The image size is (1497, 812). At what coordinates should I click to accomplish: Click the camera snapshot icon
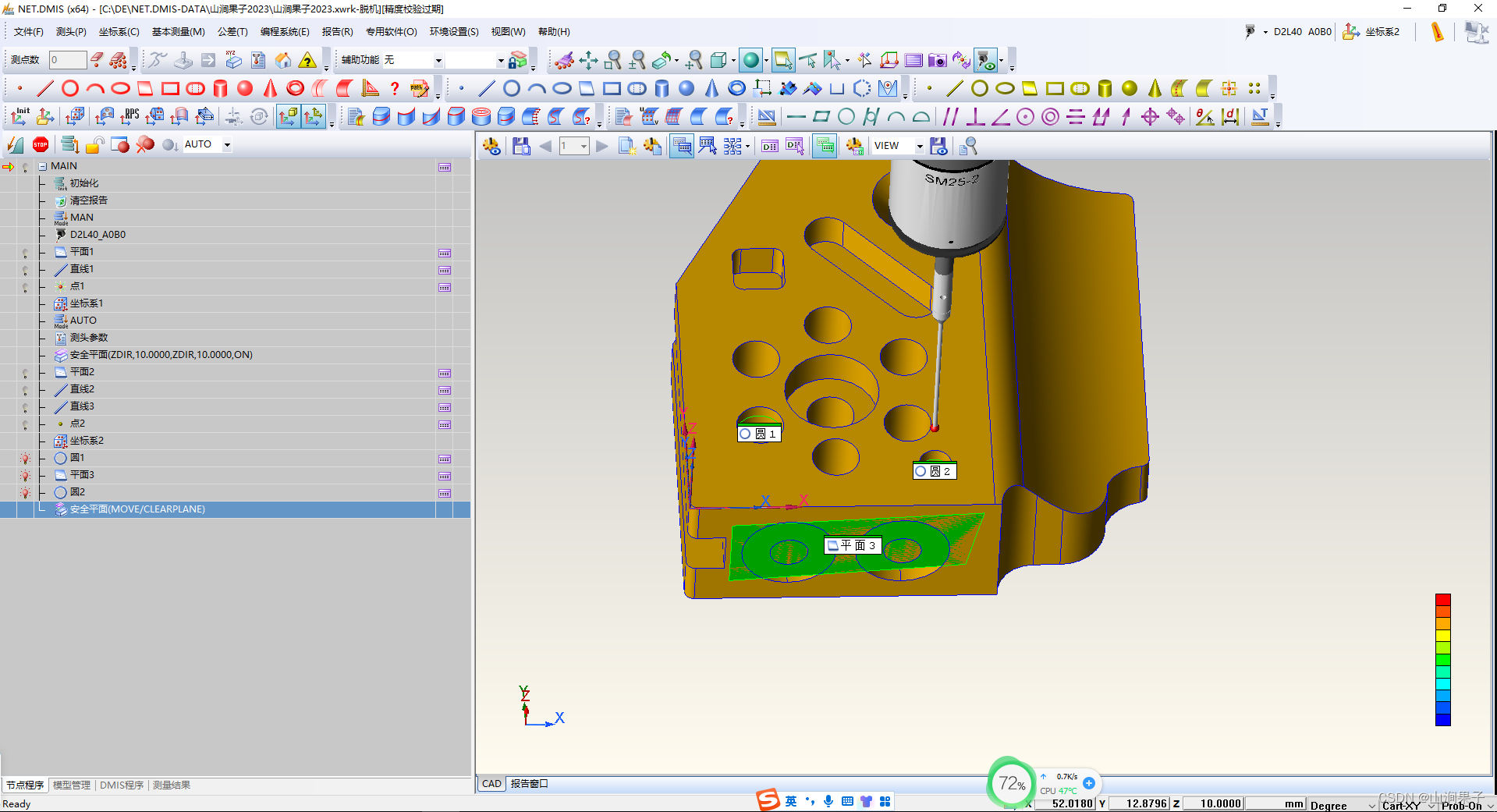(938, 60)
